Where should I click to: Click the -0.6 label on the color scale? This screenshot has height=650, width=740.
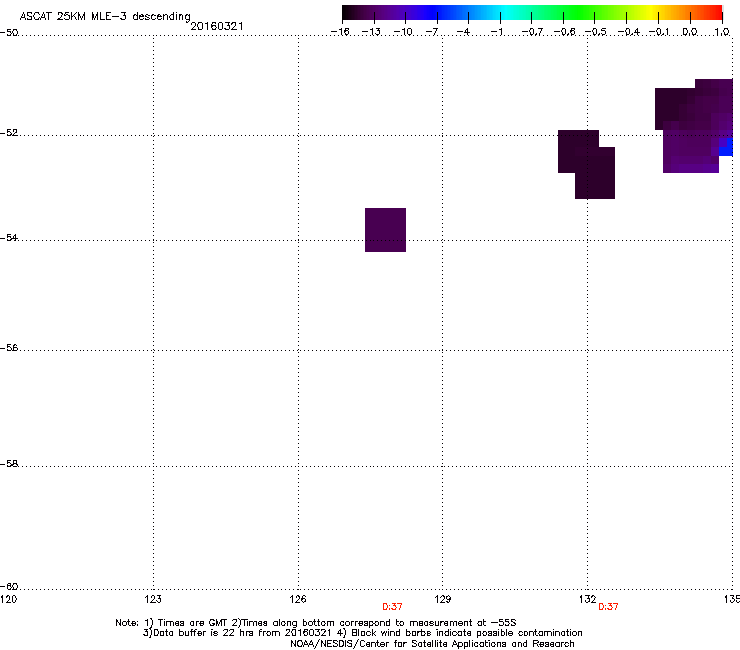click(x=564, y=32)
